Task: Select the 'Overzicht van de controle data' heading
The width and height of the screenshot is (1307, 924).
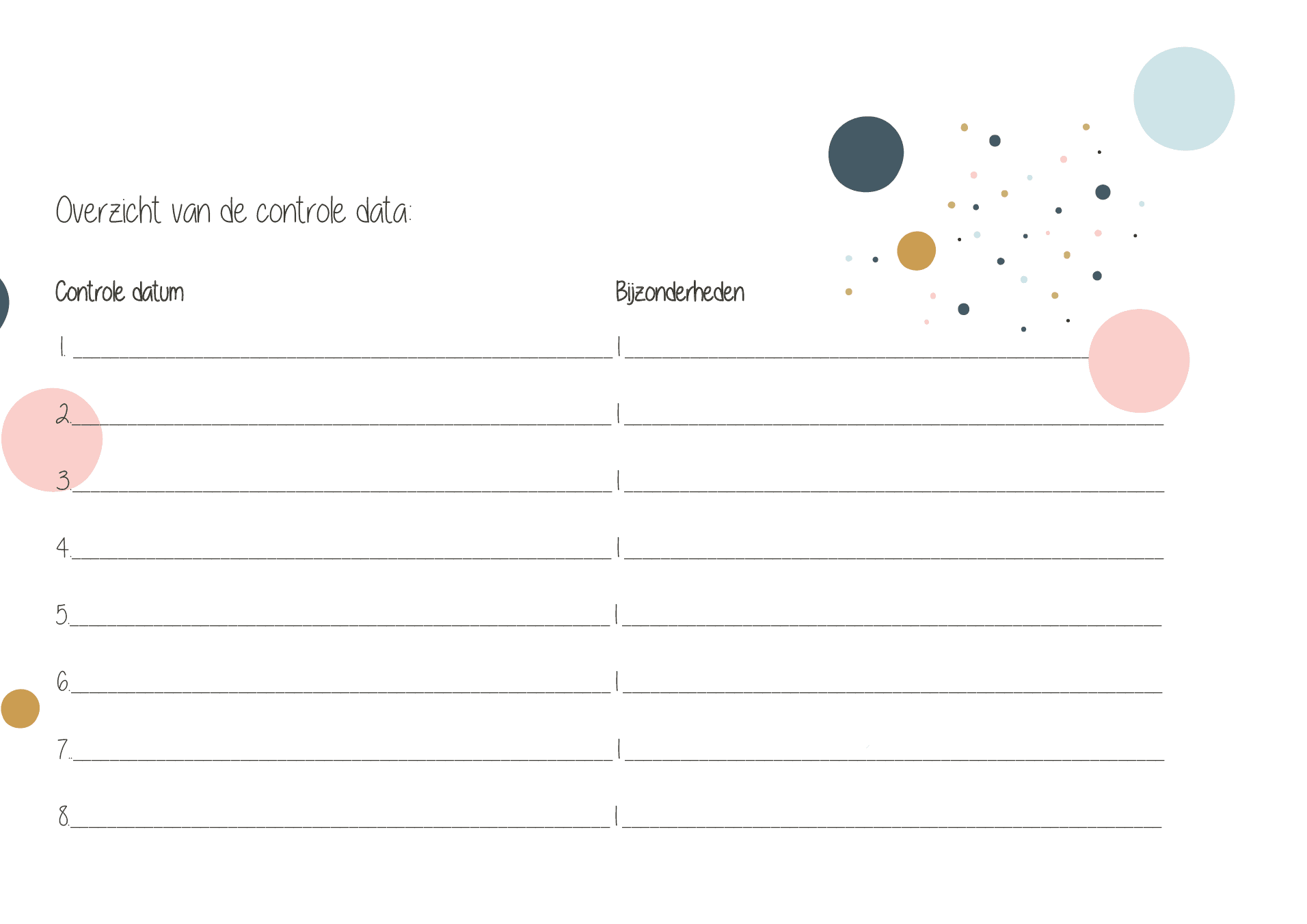Action: point(233,210)
